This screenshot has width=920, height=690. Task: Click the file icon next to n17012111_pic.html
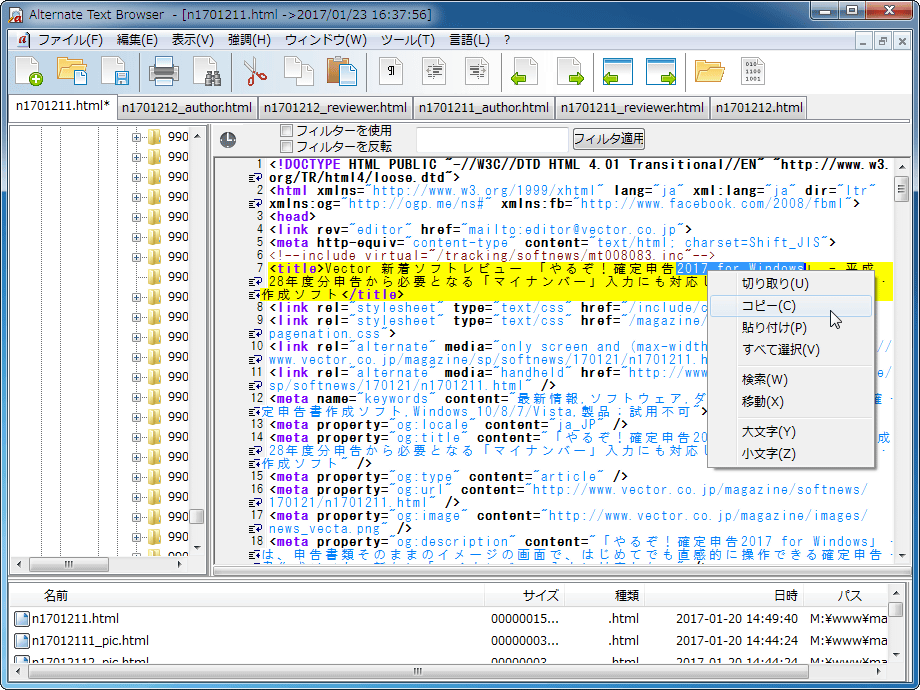pyautogui.click(x=22, y=640)
